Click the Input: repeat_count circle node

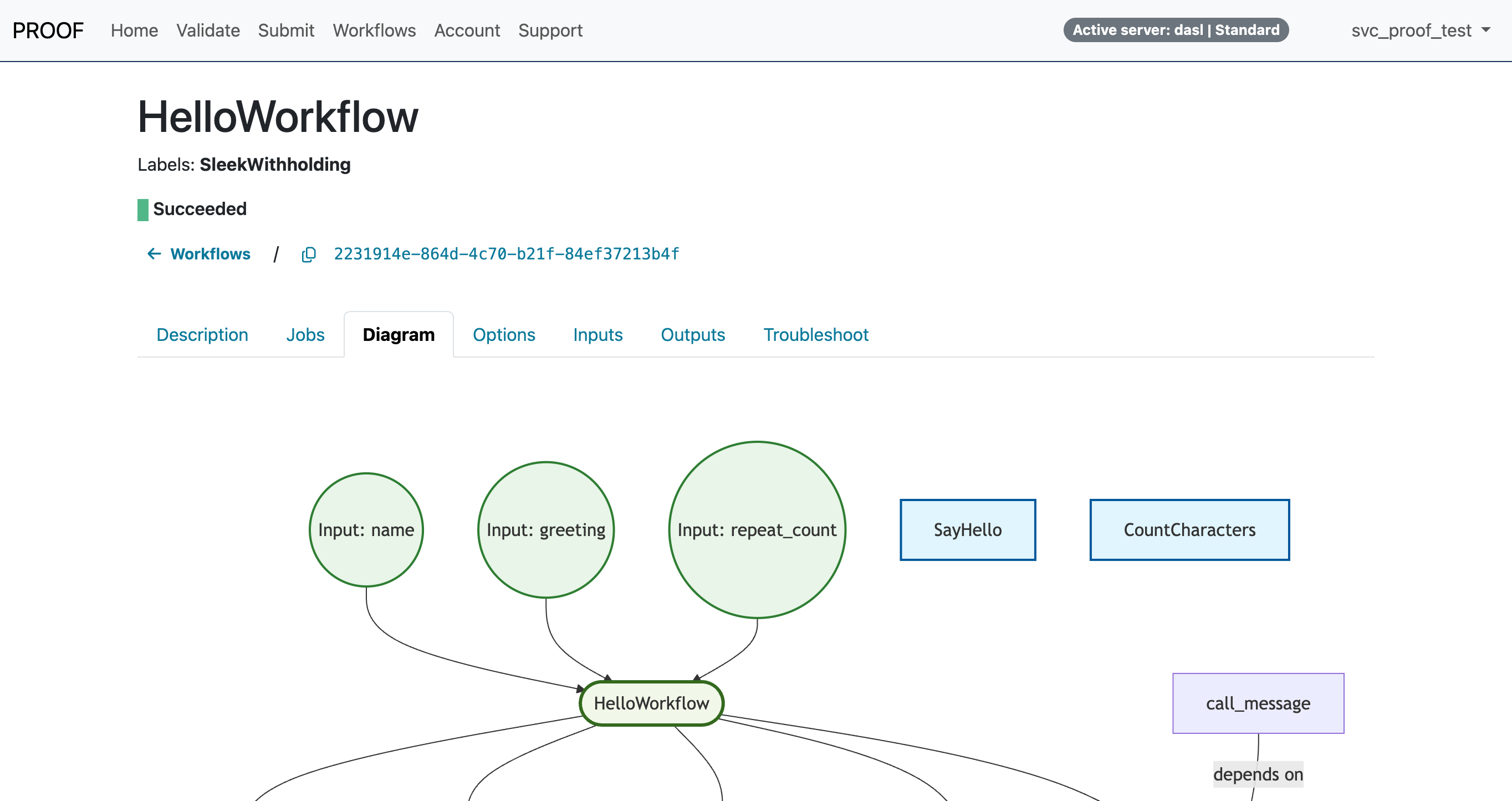click(x=757, y=530)
